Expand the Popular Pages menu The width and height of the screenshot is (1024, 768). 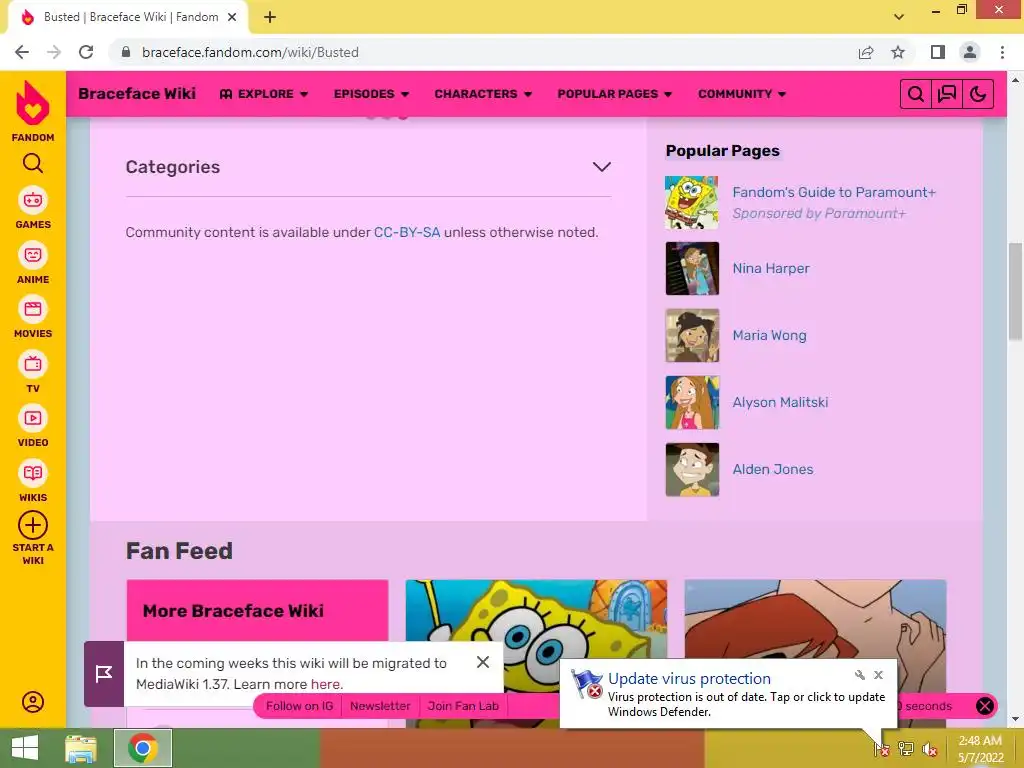(x=615, y=94)
